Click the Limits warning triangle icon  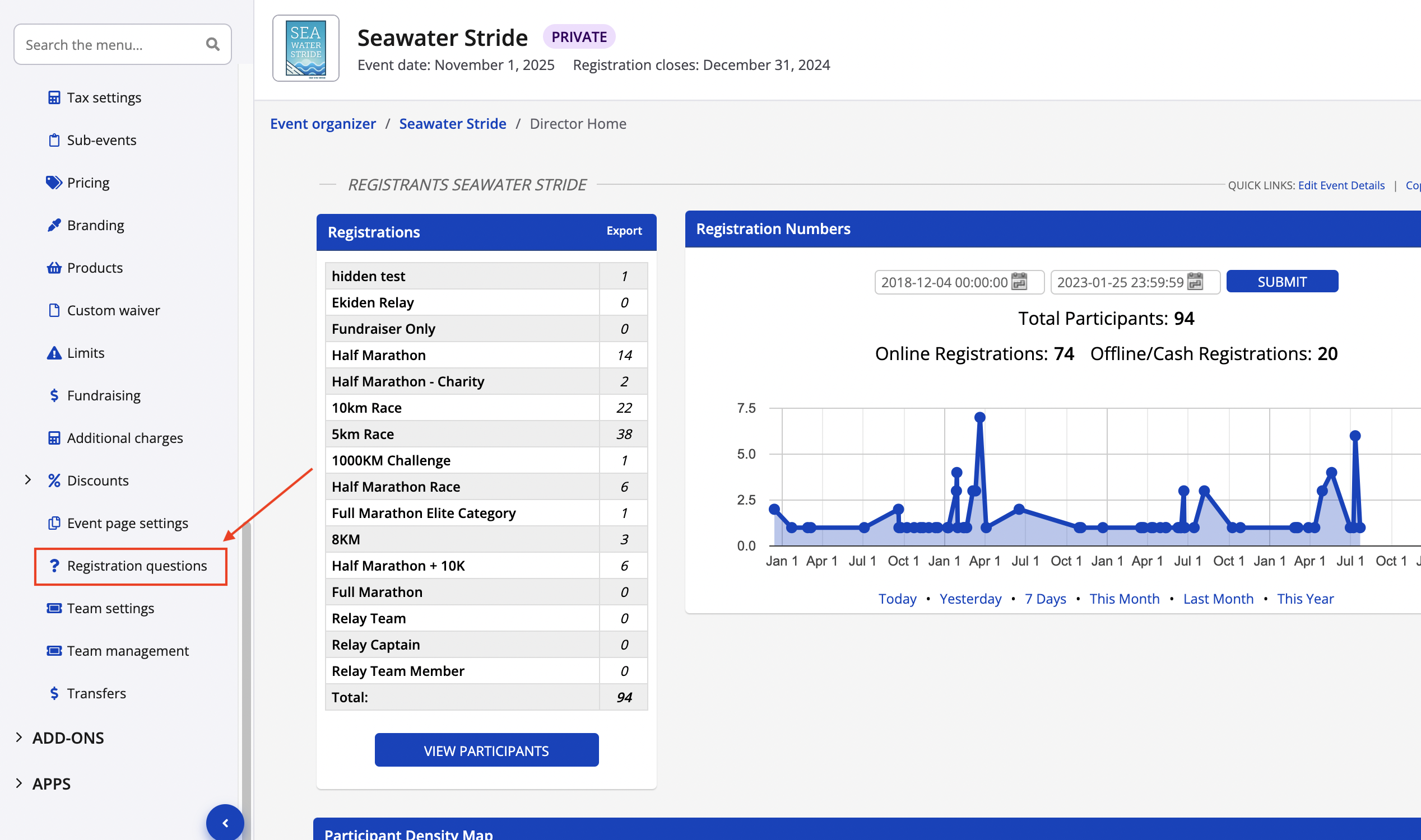[x=54, y=353]
